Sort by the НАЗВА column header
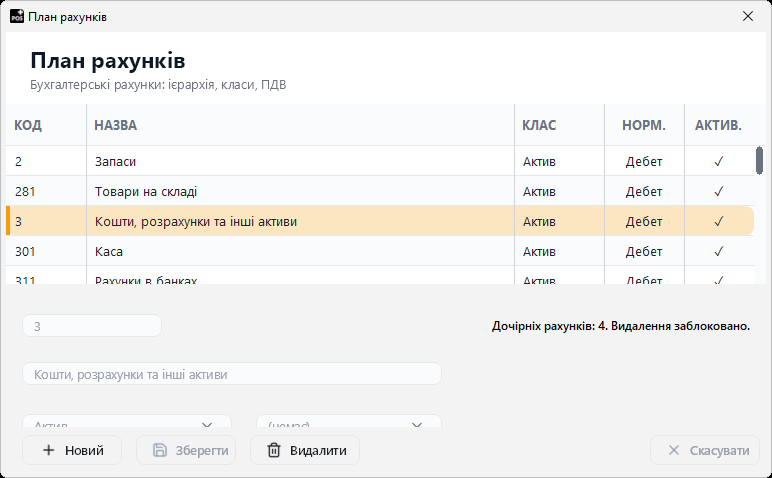This screenshot has height=478, width=772. tap(300, 125)
